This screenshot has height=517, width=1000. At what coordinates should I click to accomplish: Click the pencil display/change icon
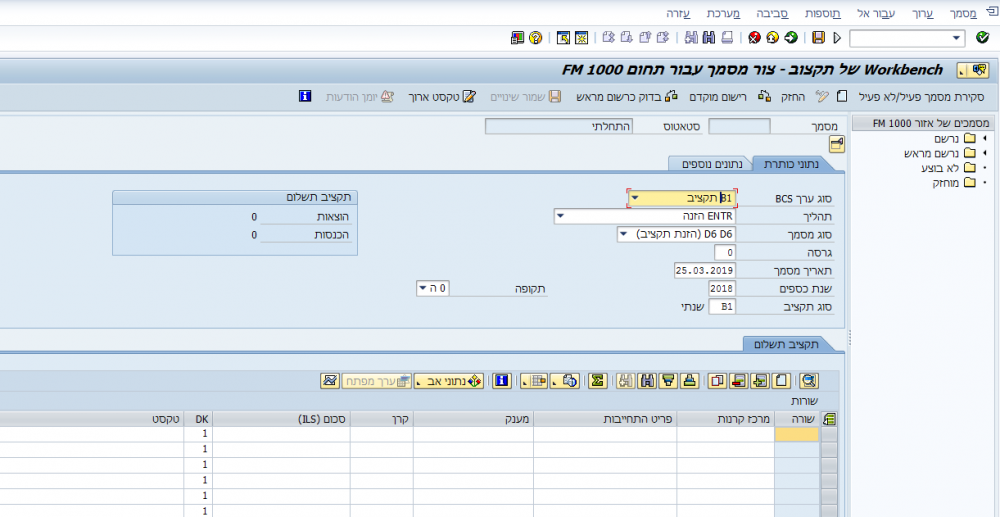pos(822,97)
